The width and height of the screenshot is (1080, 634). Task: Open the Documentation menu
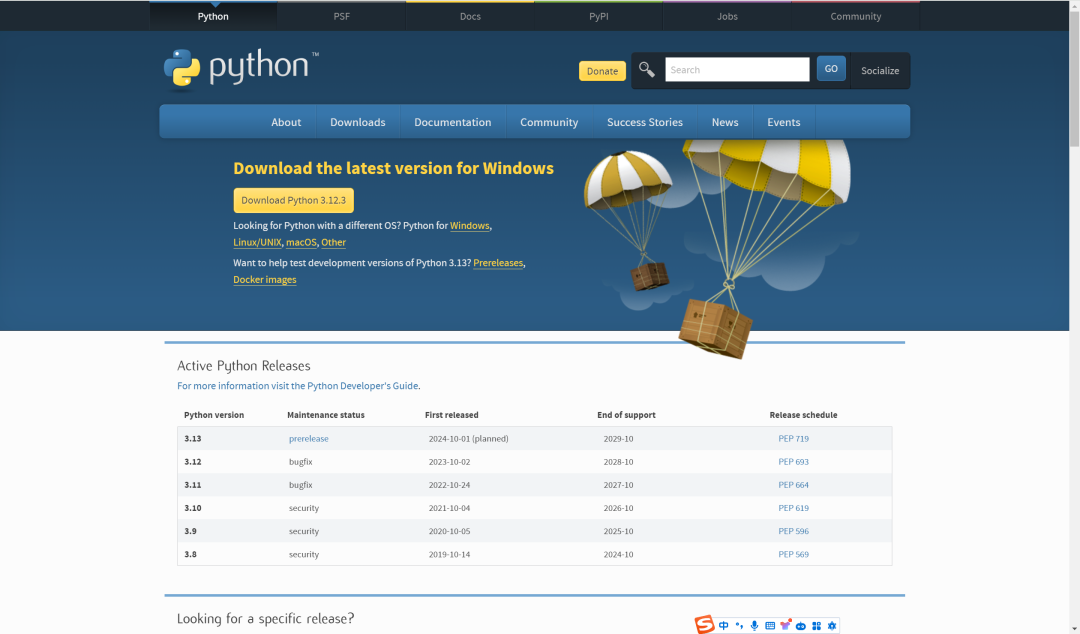[453, 122]
